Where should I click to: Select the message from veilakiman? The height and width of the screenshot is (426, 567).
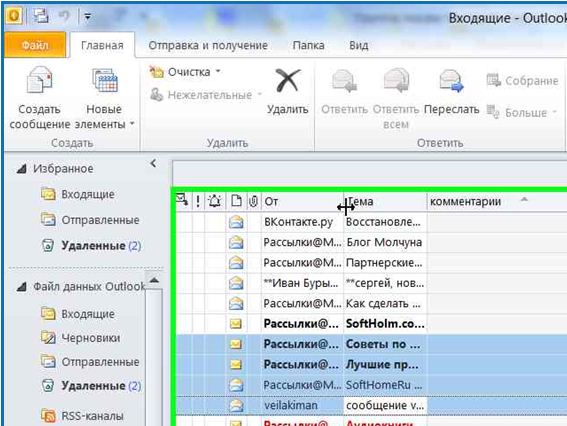[x=371, y=405]
